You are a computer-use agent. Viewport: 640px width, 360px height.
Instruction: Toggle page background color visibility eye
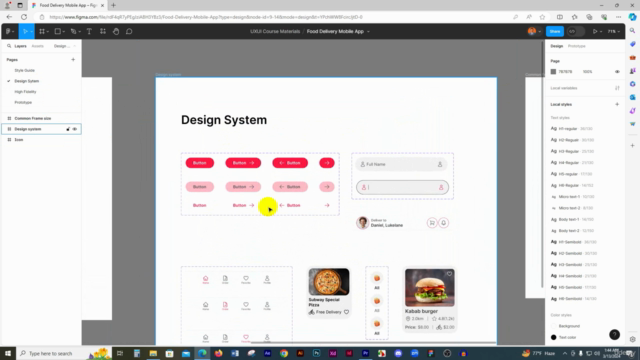click(x=617, y=72)
